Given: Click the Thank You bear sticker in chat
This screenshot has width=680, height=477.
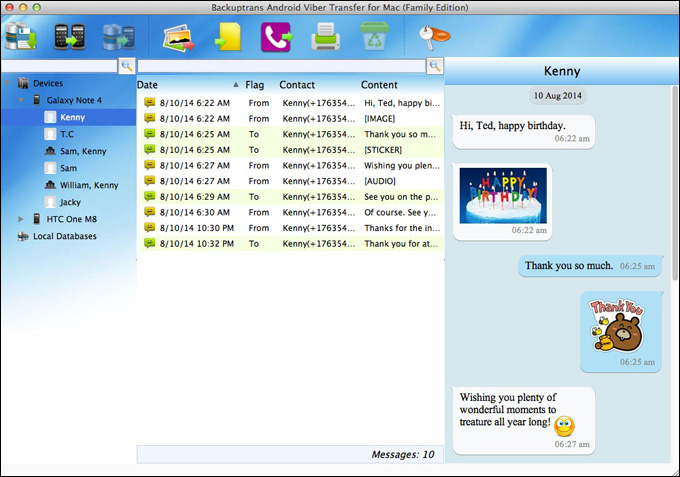Looking at the screenshot, I should click(x=617, y=324).
